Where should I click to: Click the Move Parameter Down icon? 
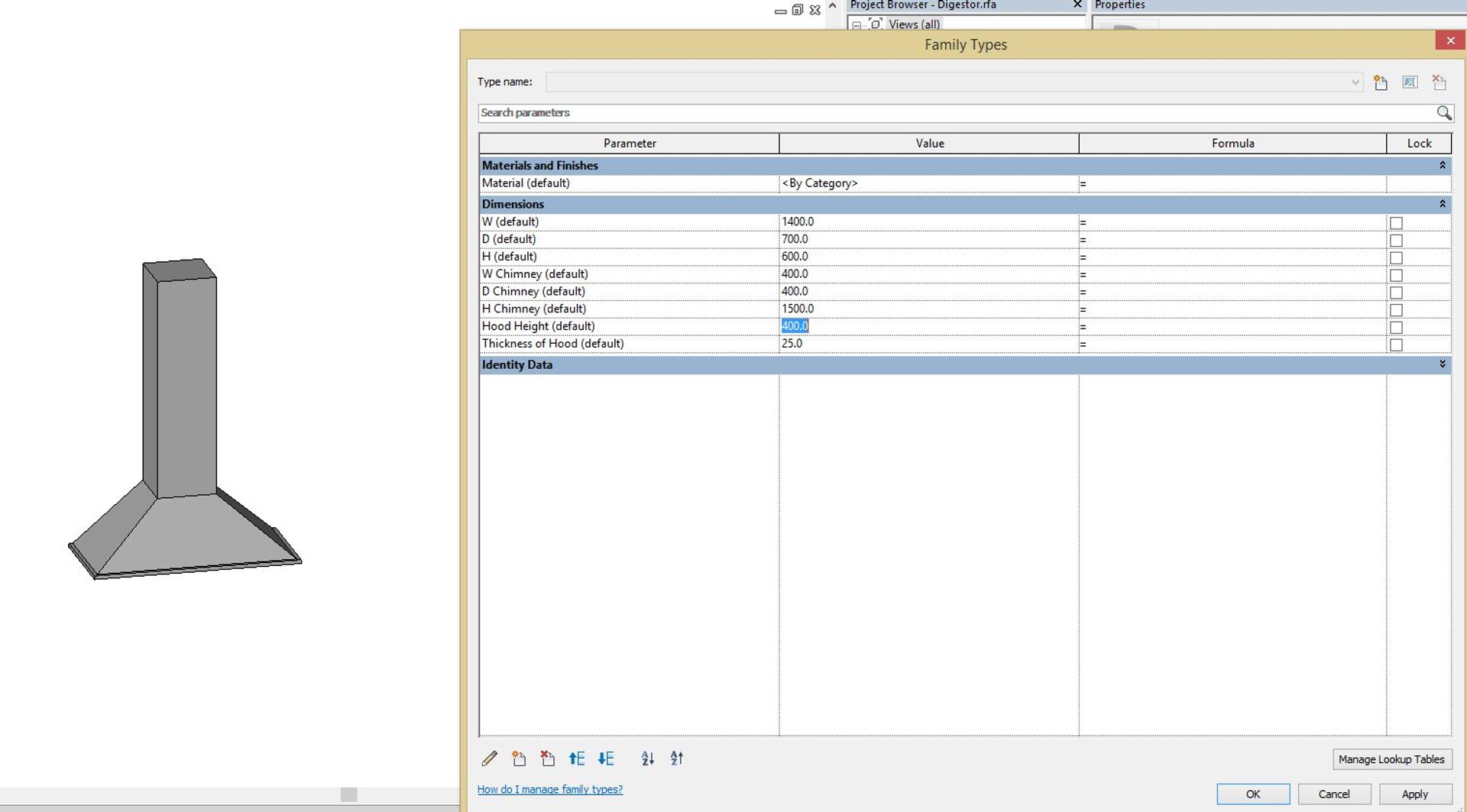606,759
